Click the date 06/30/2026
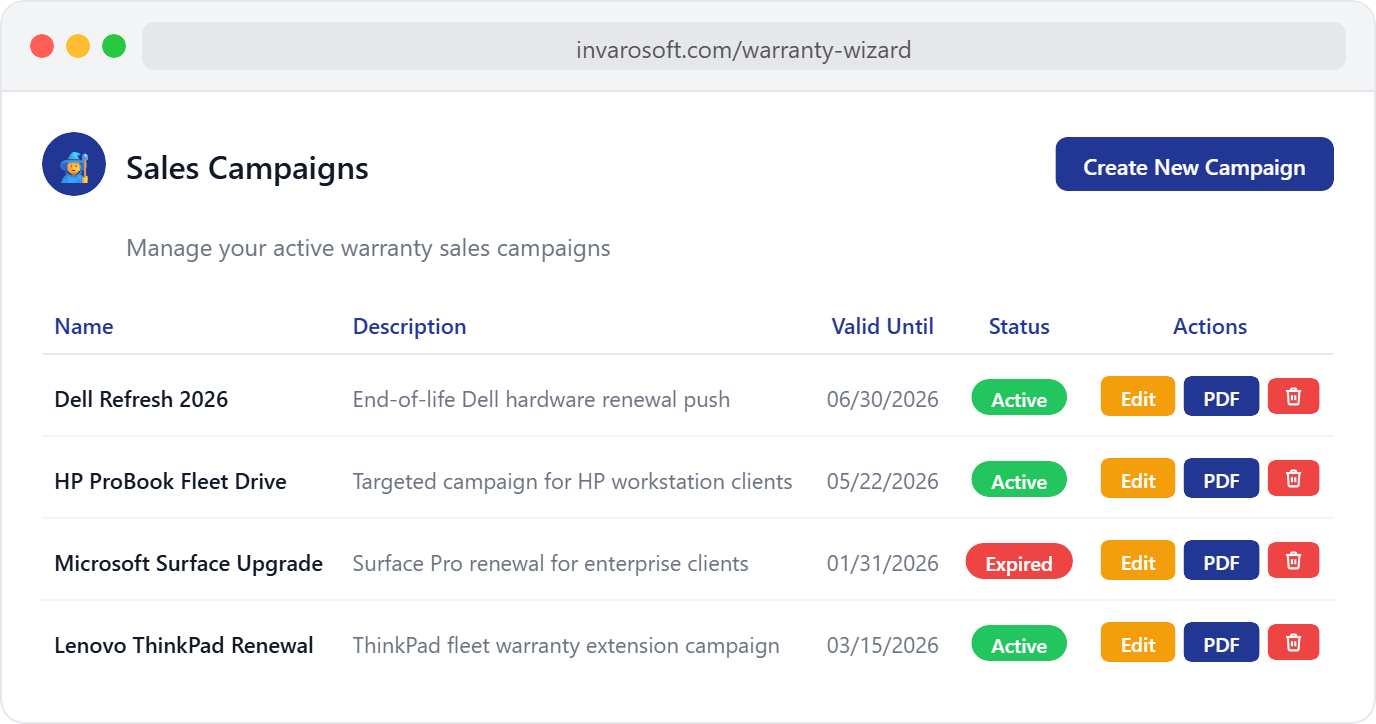1376x724 pixels. pyautogui.click(x=883, y=399)
